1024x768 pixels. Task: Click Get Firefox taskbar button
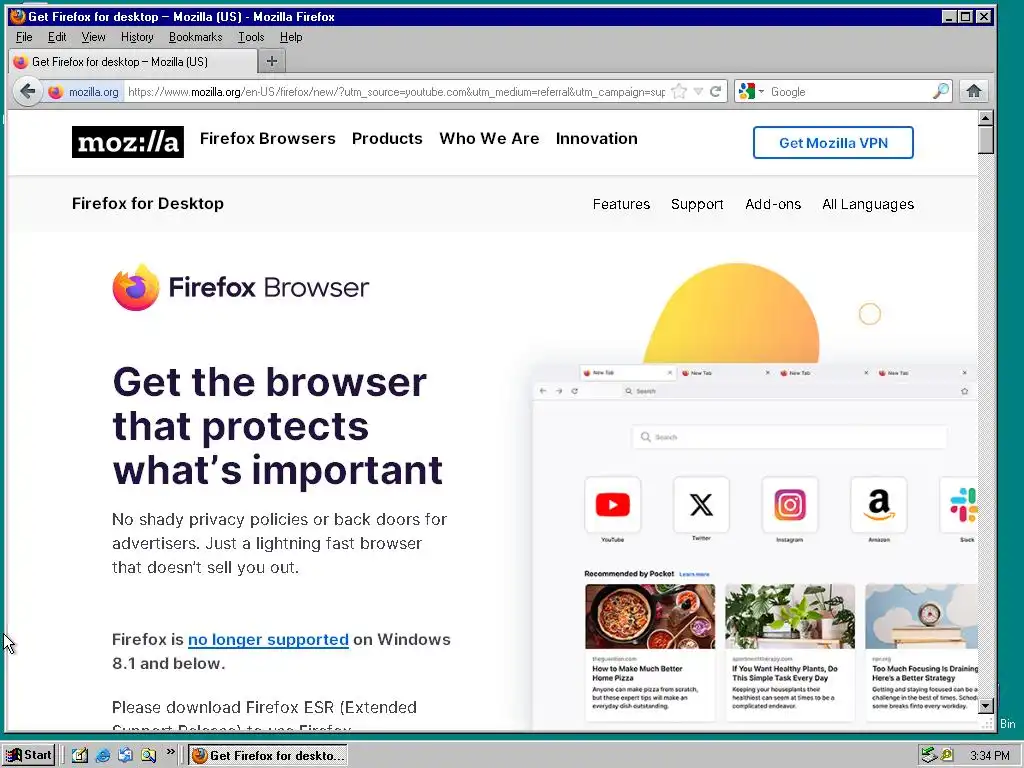click(x=268, y=756)
